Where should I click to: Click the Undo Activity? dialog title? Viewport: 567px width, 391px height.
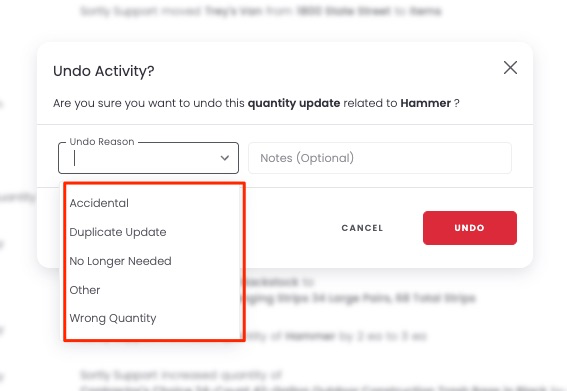click(103, 71)
